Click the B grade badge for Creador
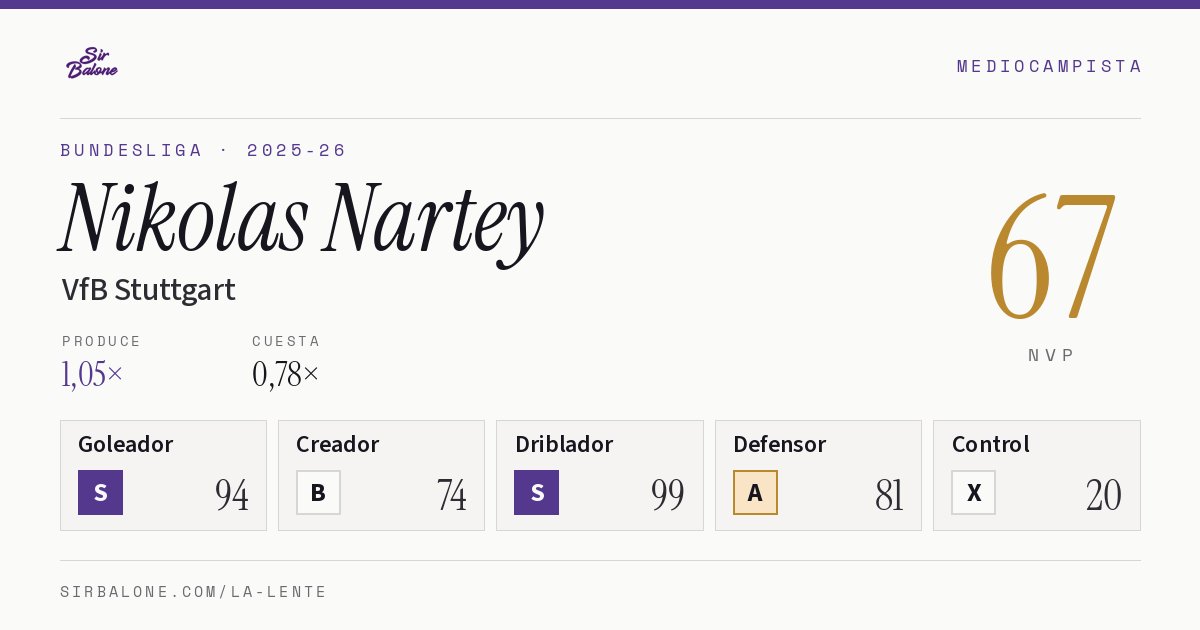 point(318,492)
